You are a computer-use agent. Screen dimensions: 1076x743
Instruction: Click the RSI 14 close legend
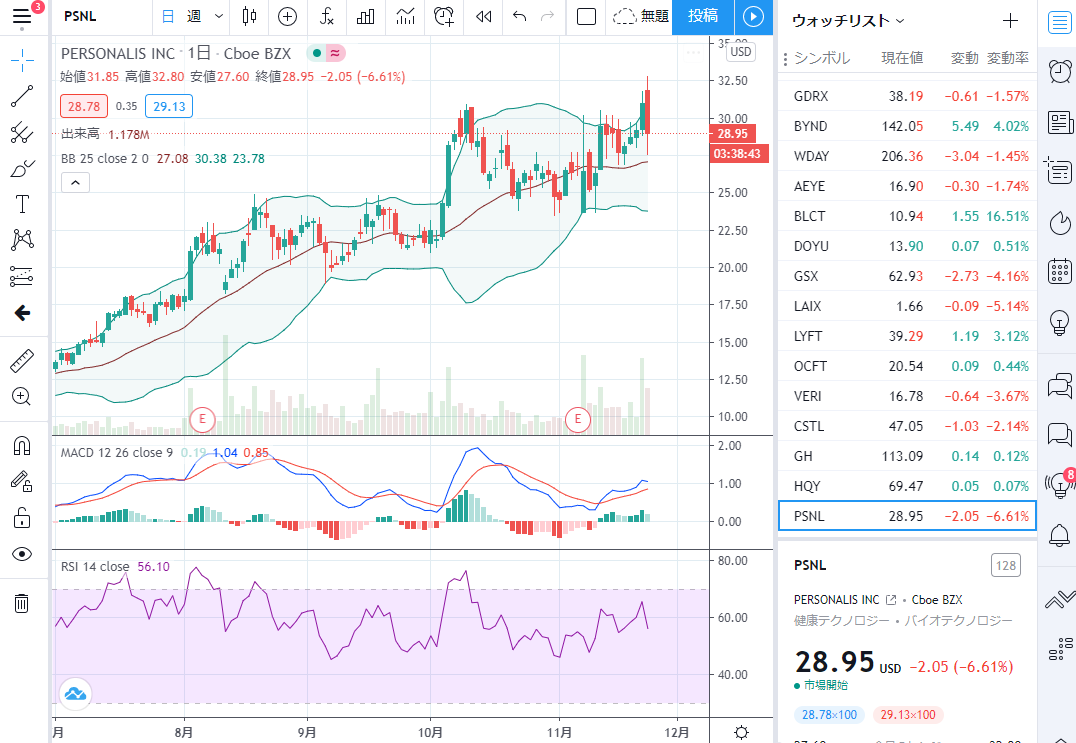pyautogui.click(x=95, y=567)
